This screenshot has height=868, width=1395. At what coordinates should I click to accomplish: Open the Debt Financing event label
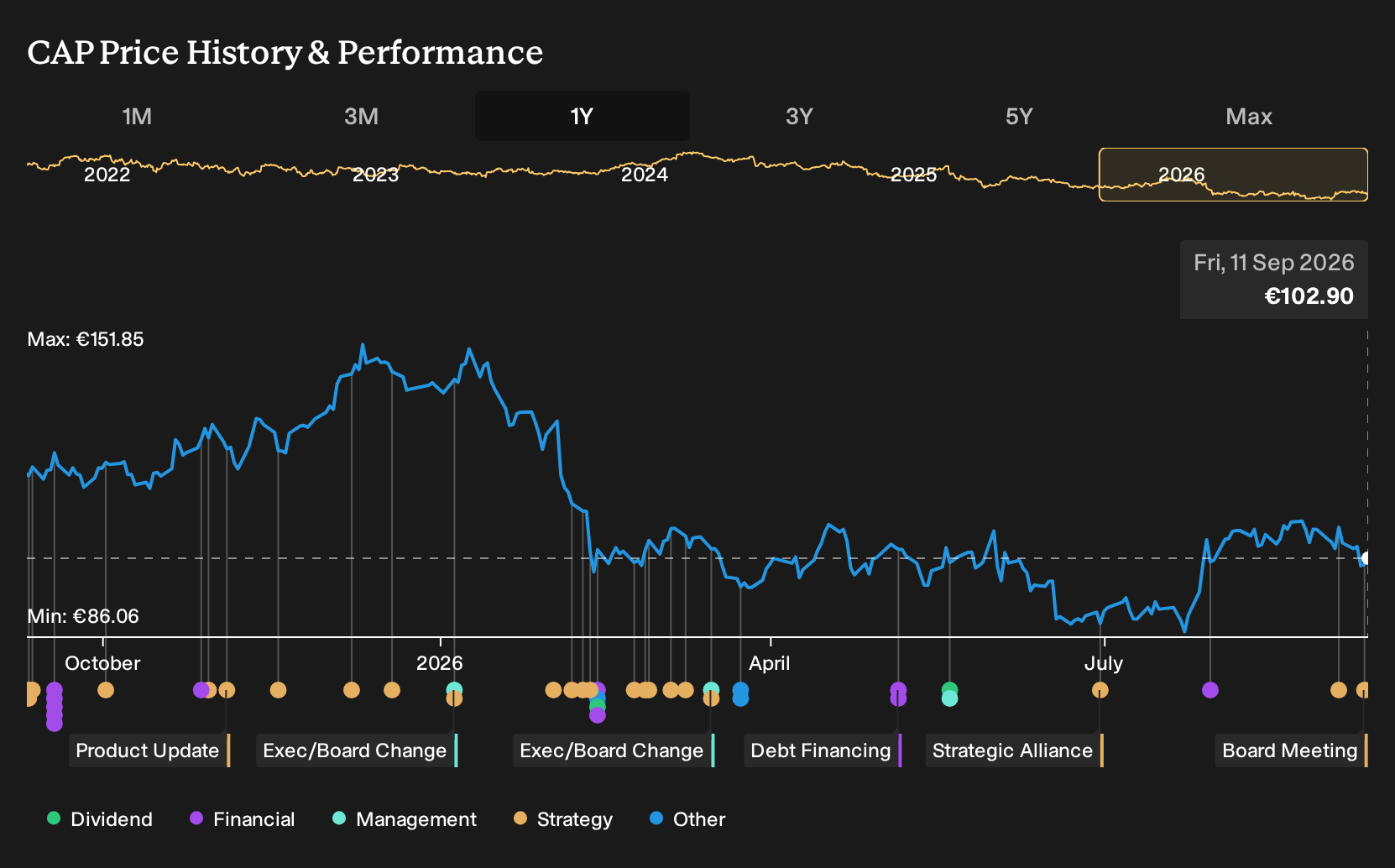click(823, 750)
